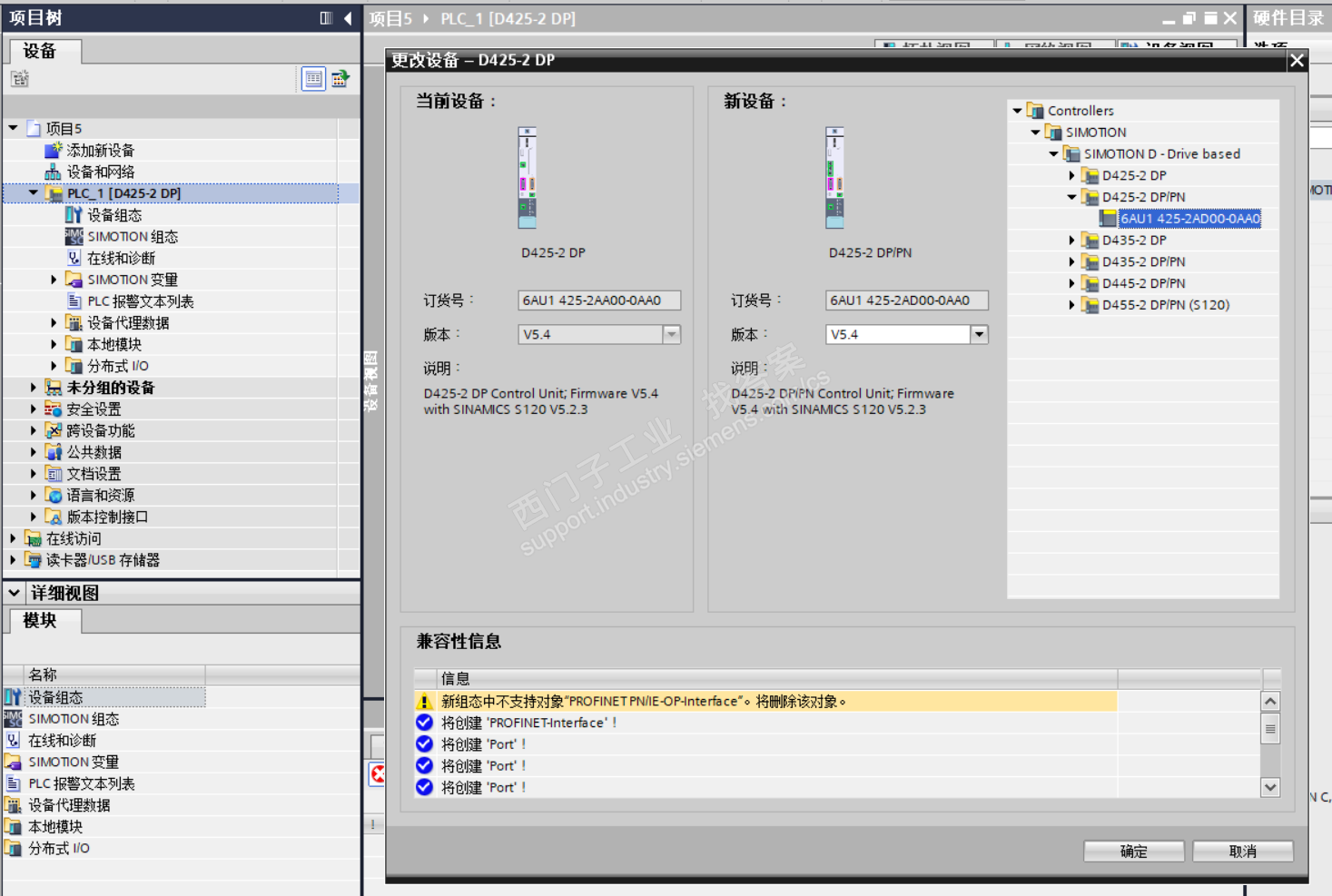The width and height of the screenshot is (1332, 896).
Task: Click the PROFINET warning message row
Action: point(765,702)
